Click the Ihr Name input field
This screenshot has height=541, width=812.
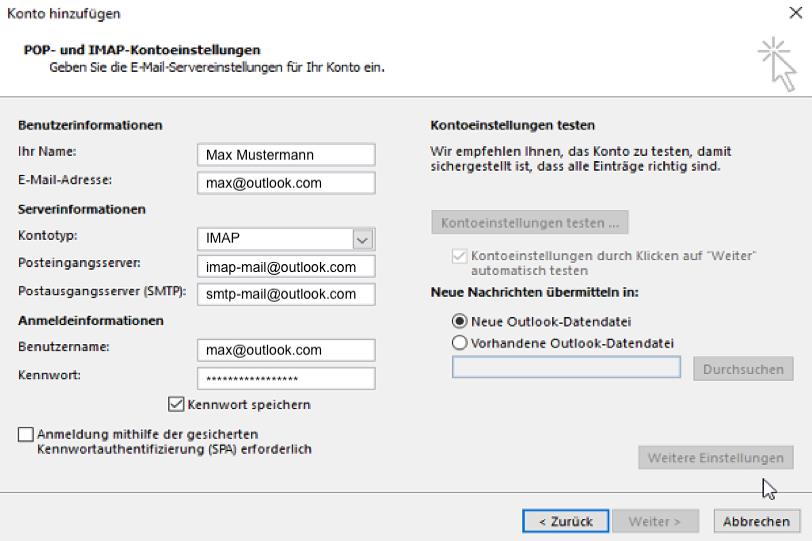pos(285,155)
